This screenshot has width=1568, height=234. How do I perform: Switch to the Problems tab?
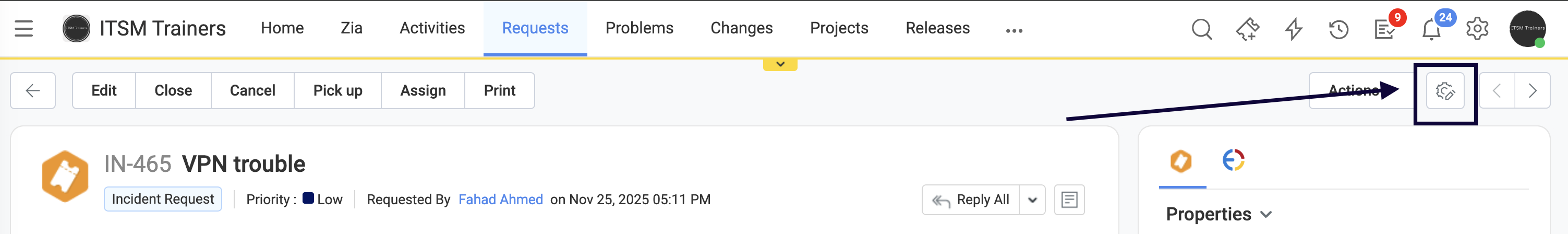[x=639, y=28]
